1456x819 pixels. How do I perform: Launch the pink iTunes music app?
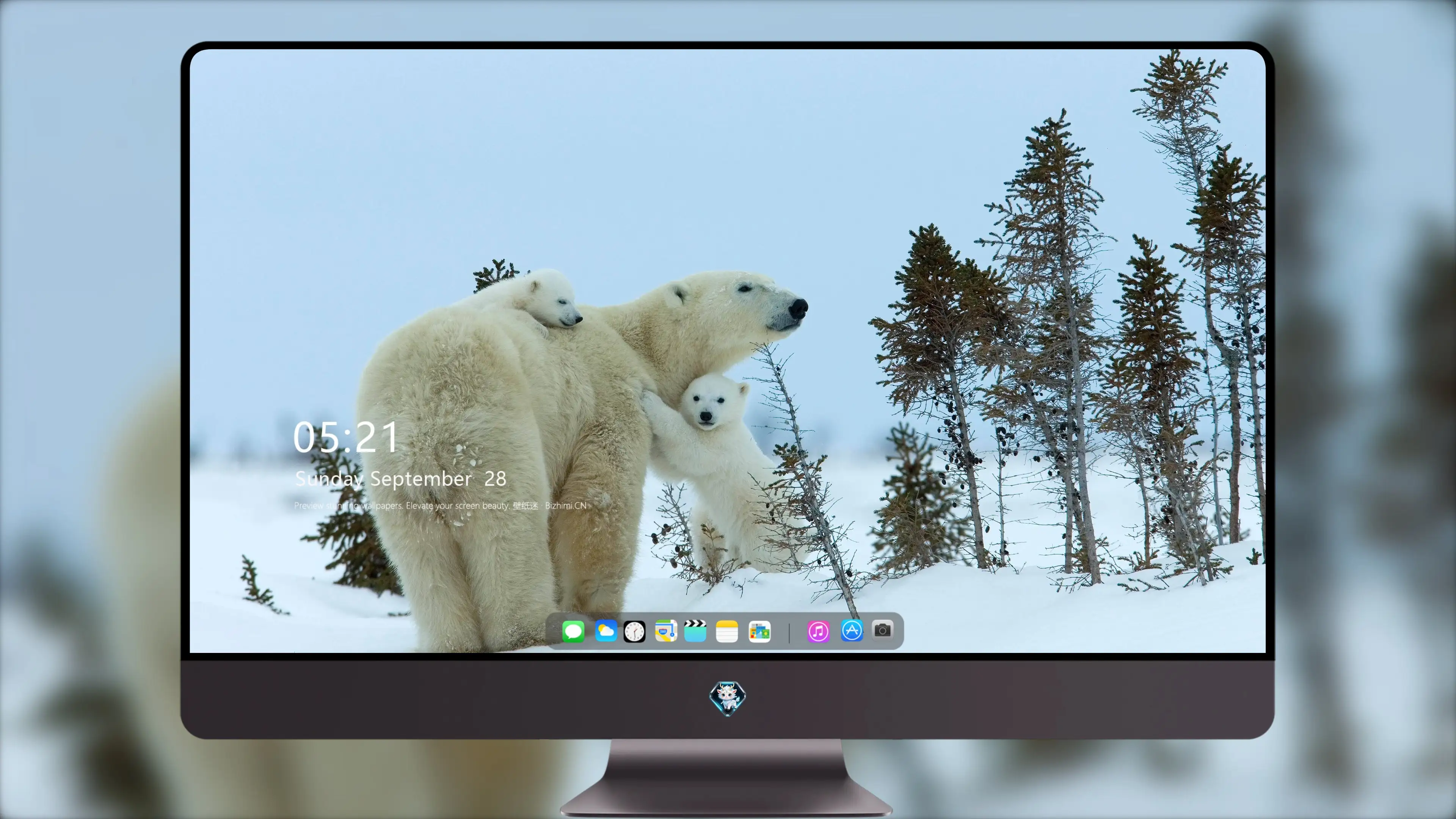point(819,631)
